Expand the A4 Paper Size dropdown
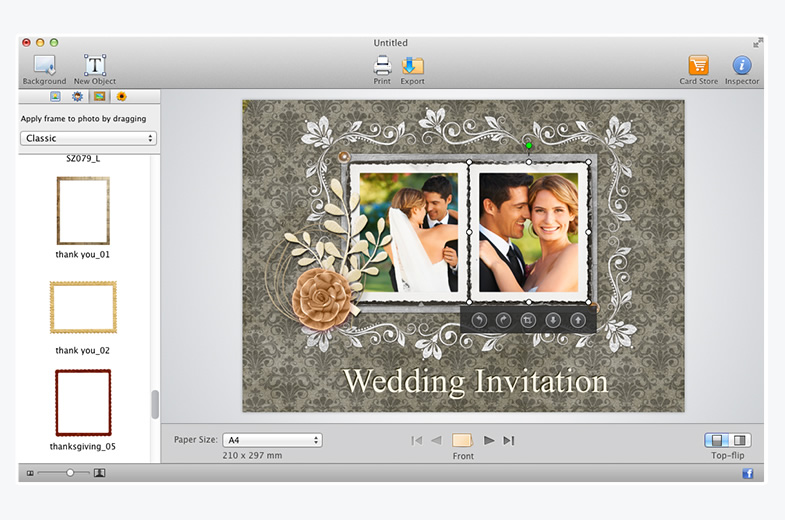 point(272,440)
